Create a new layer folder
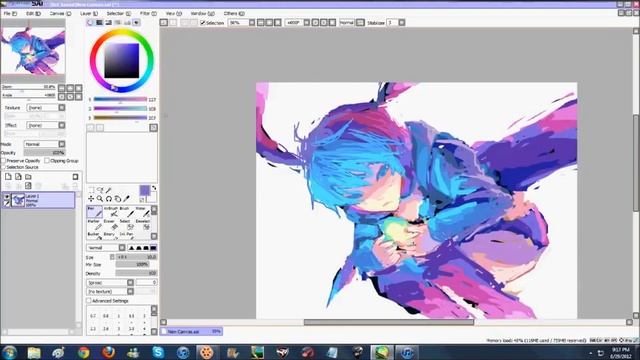The image size is (640, 360). coord(28,177)
